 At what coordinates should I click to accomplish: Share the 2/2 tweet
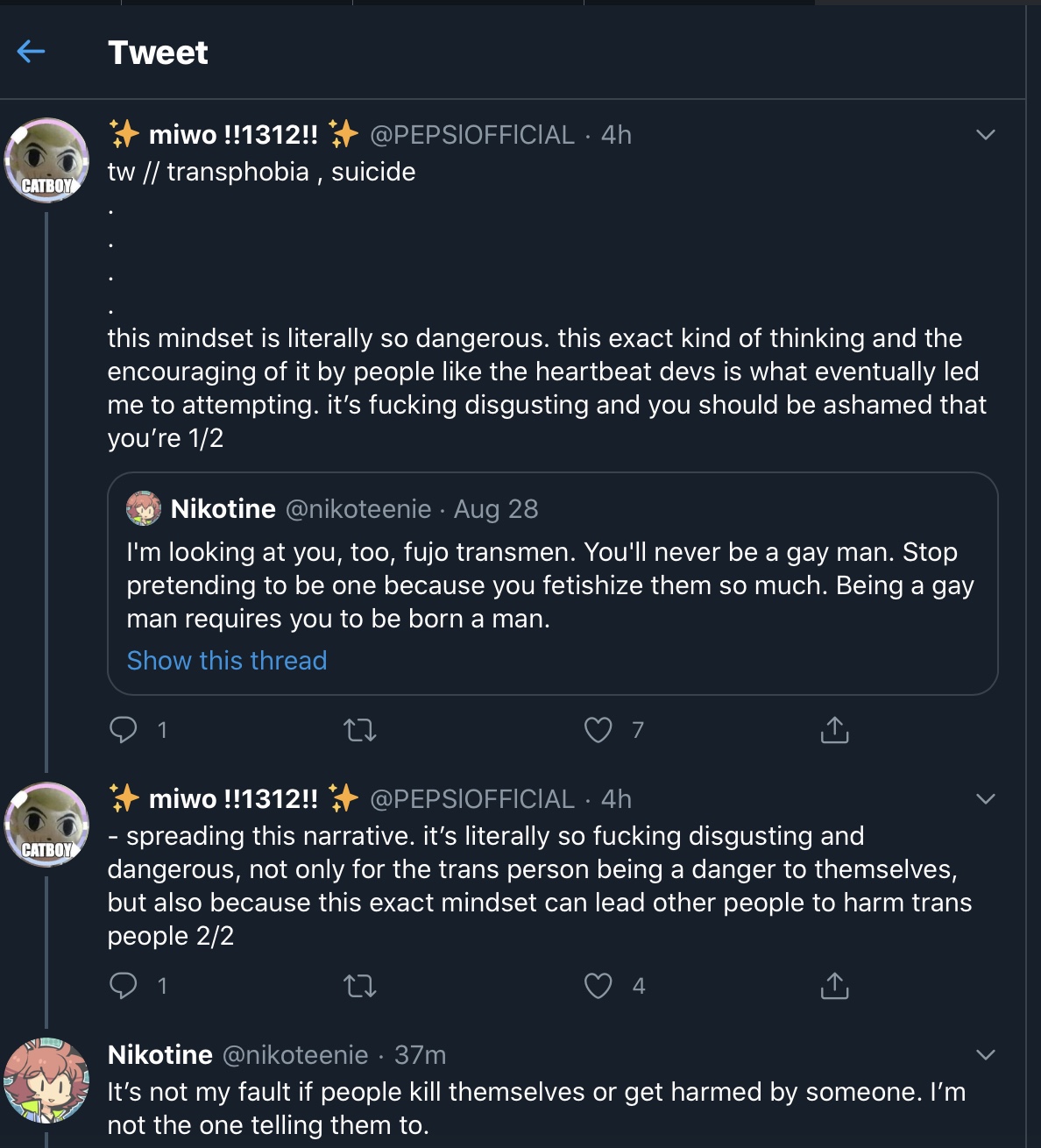pos(834,985)
